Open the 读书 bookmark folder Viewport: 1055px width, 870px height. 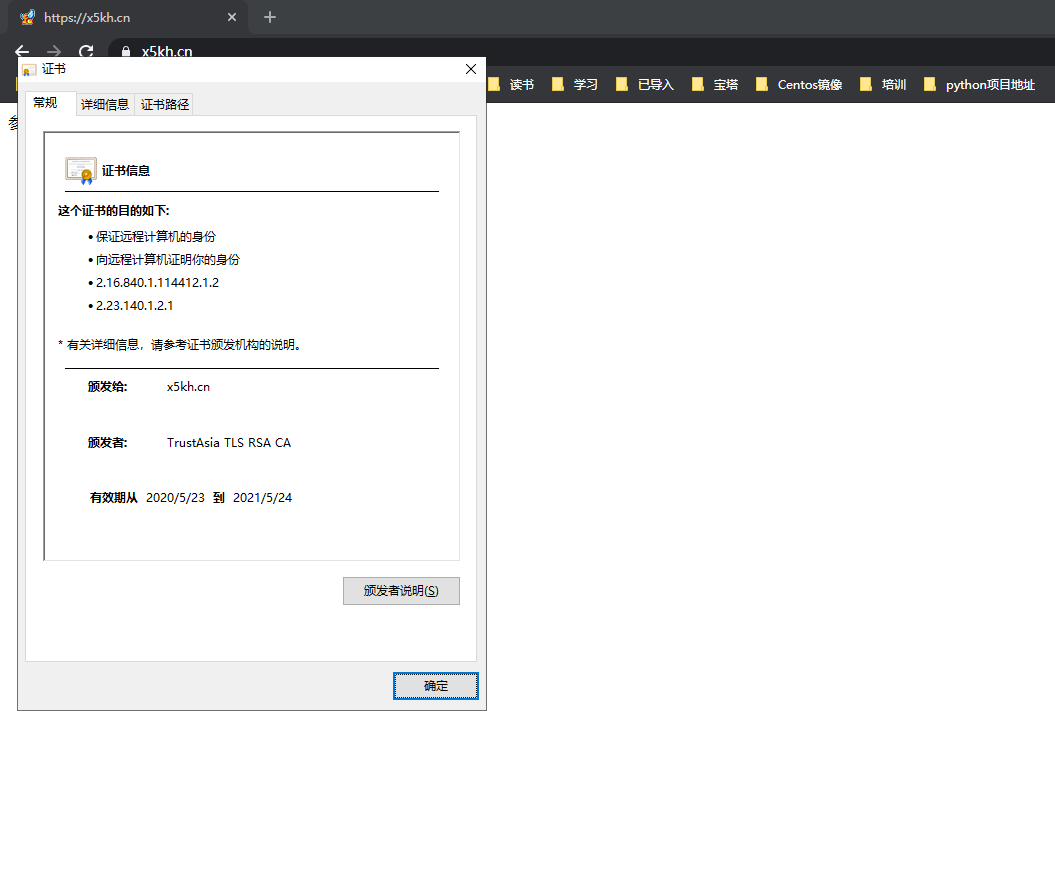coord(511,84)
